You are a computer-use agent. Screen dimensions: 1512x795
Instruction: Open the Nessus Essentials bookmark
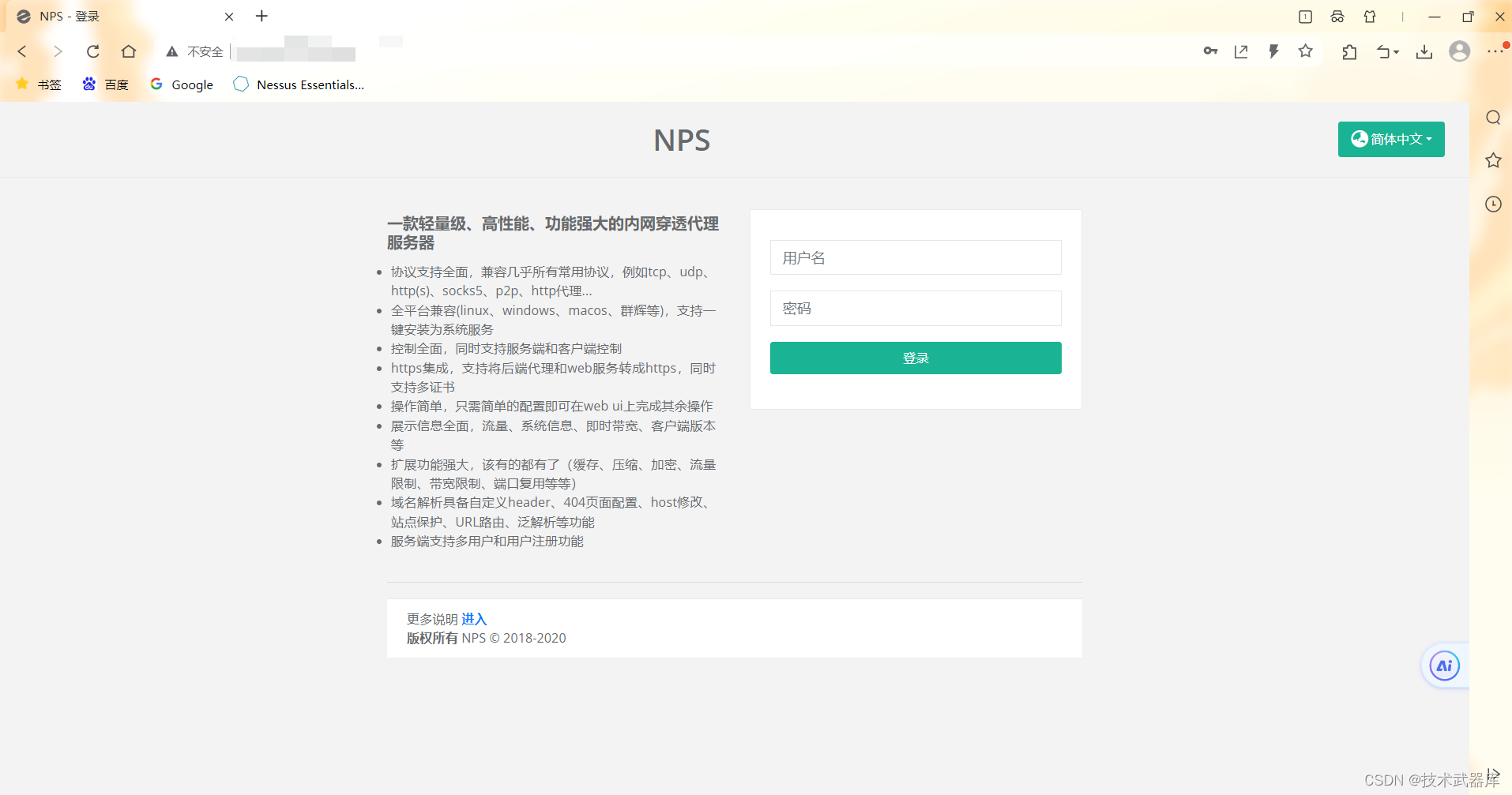tap(299, 84)
